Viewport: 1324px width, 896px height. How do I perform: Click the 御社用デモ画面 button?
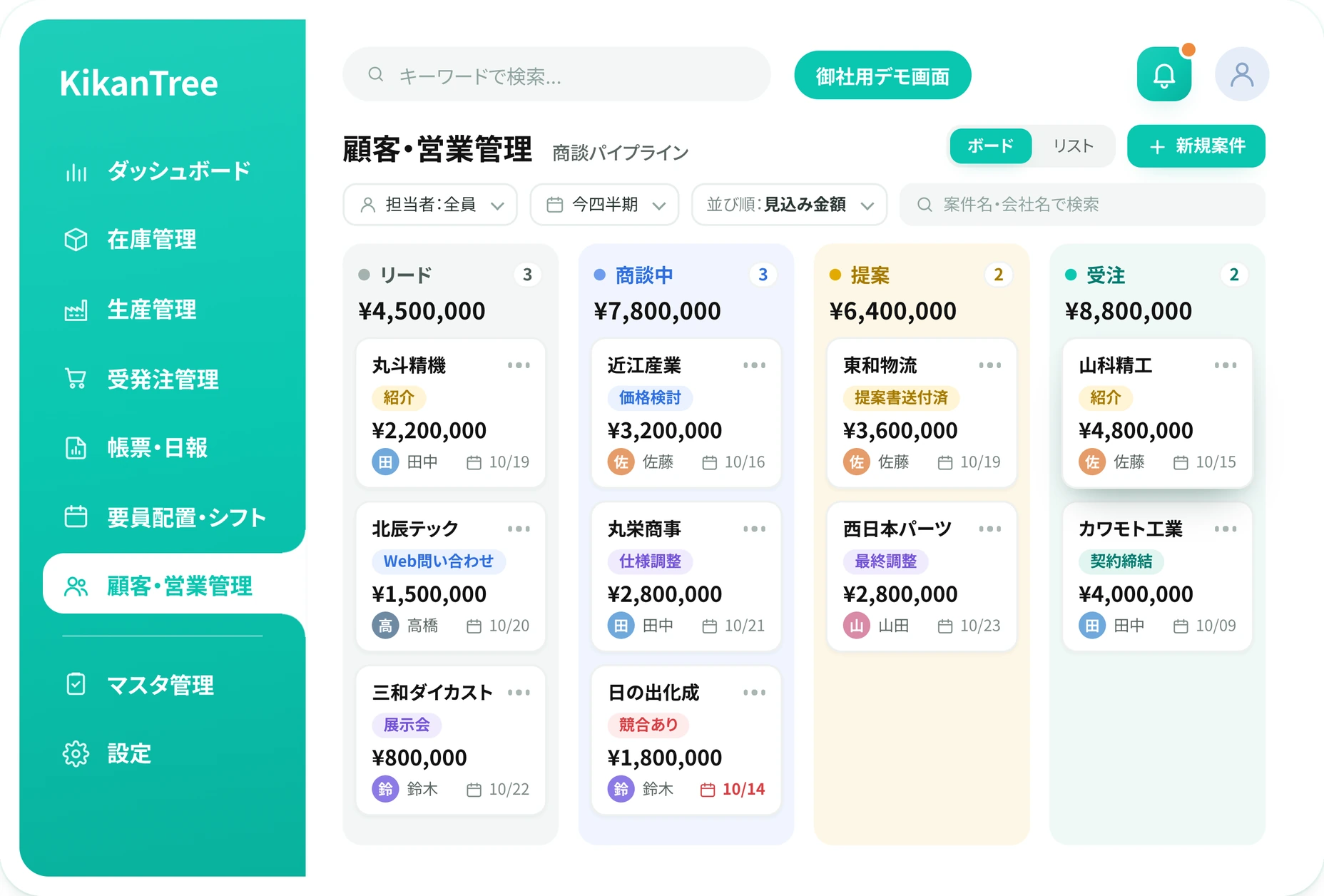[x=882, y=76]
